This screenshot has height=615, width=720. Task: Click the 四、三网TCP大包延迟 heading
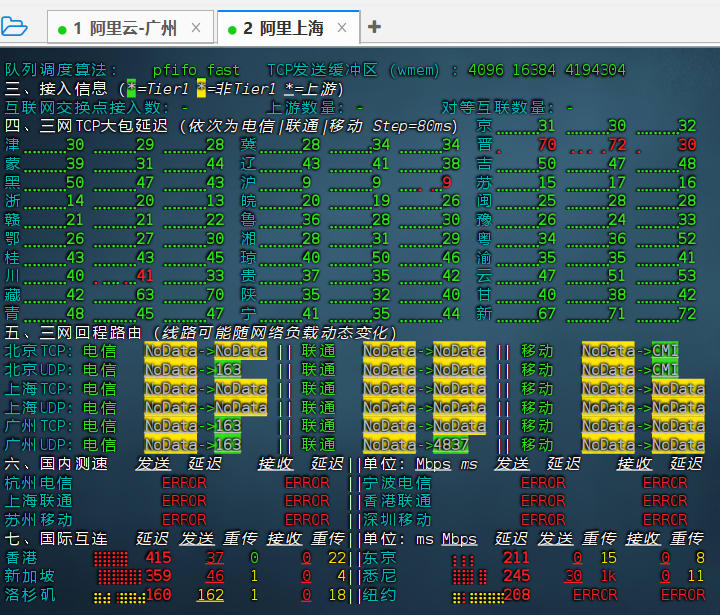(86, 126)
